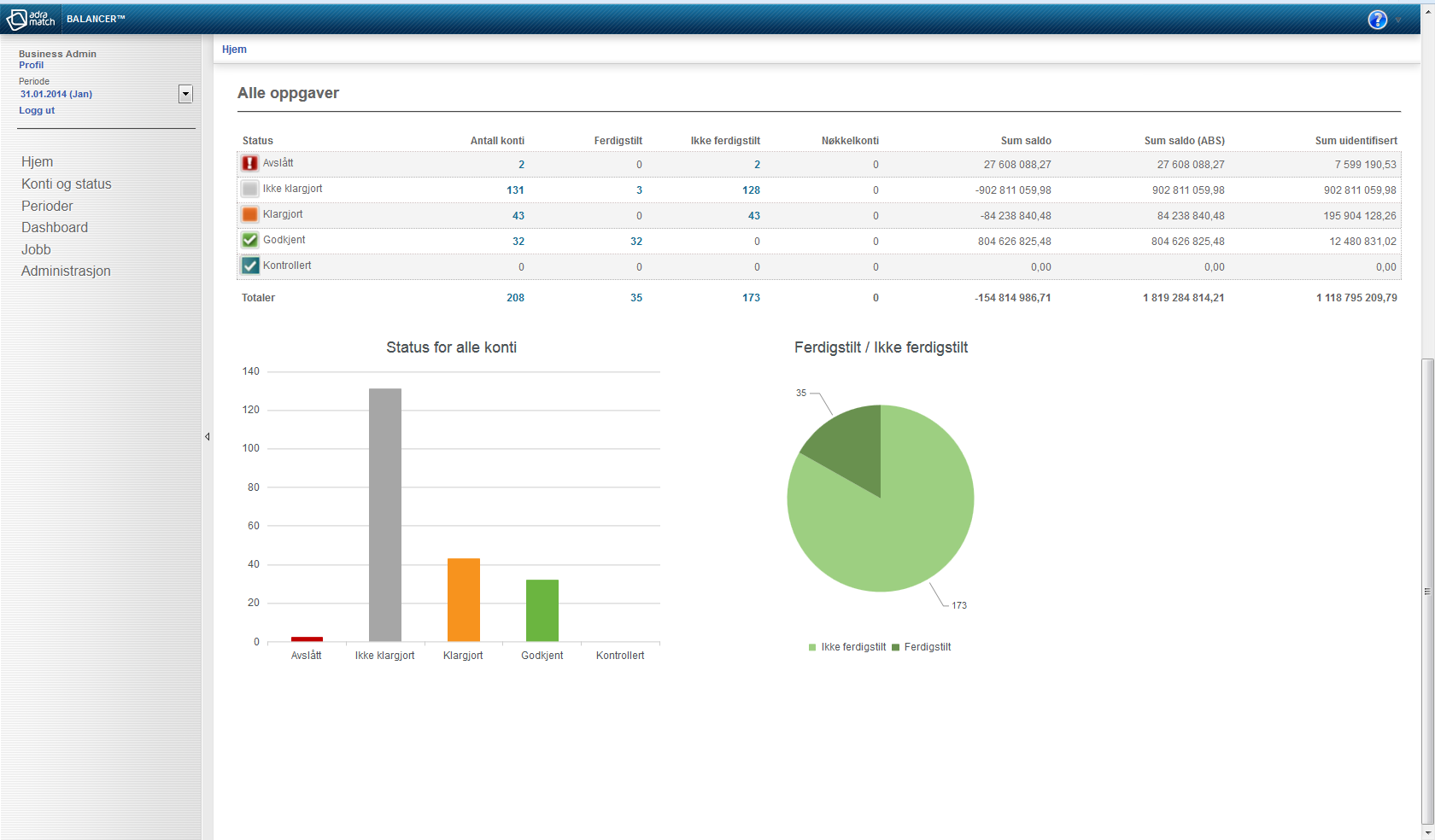Click the vertical scrollbar thumb
Image resolution: width=1435 pixels, height=840 pixels.
tap(1427, 591)
